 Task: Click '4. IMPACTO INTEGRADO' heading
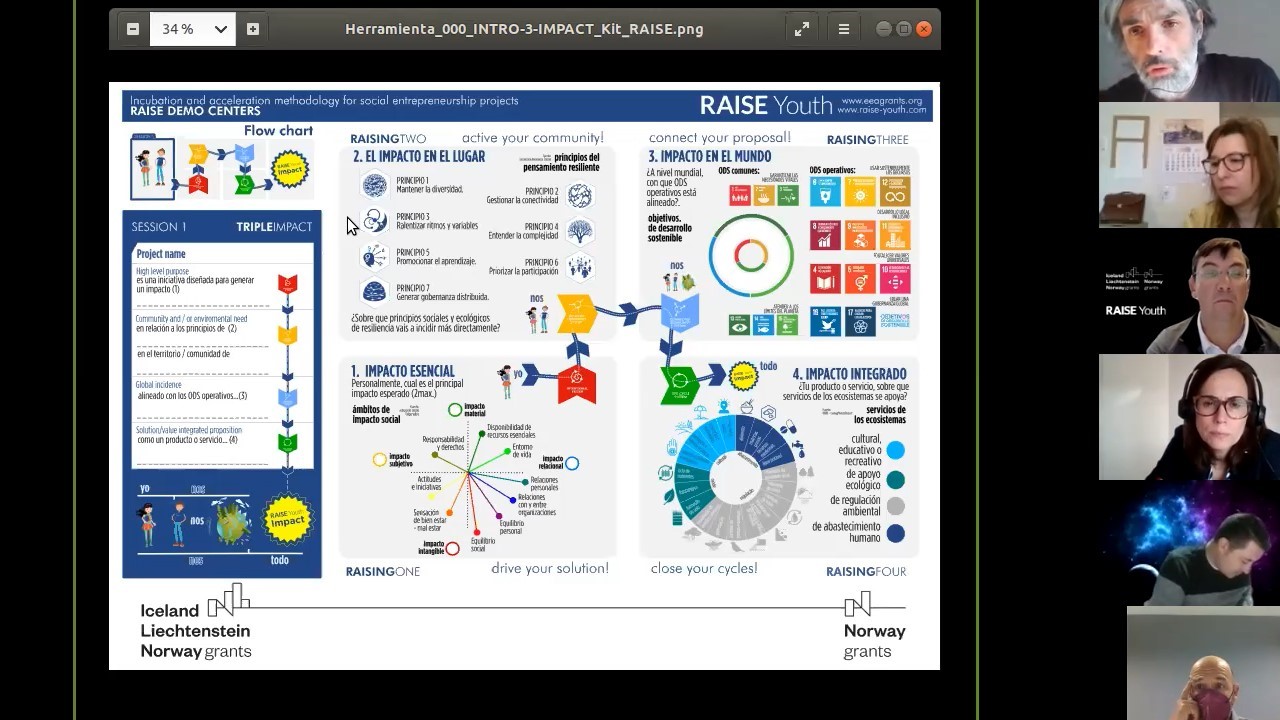coord(850,374)
